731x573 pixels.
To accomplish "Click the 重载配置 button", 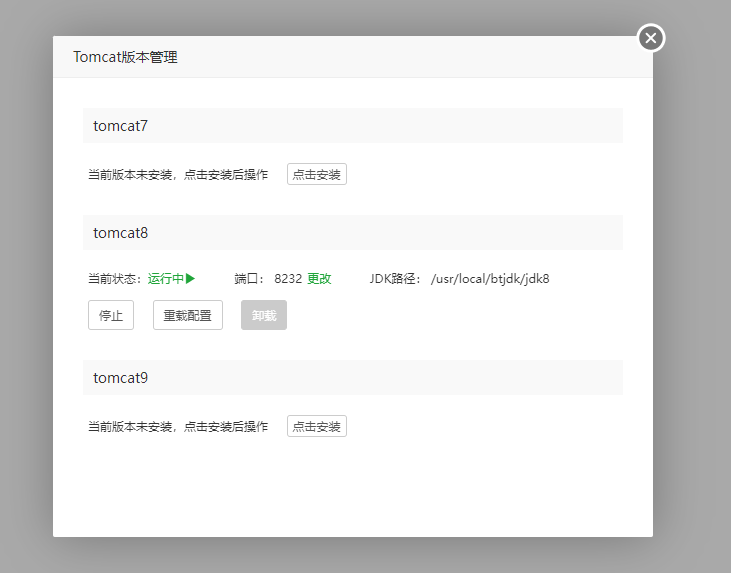I will pos(188,315).
